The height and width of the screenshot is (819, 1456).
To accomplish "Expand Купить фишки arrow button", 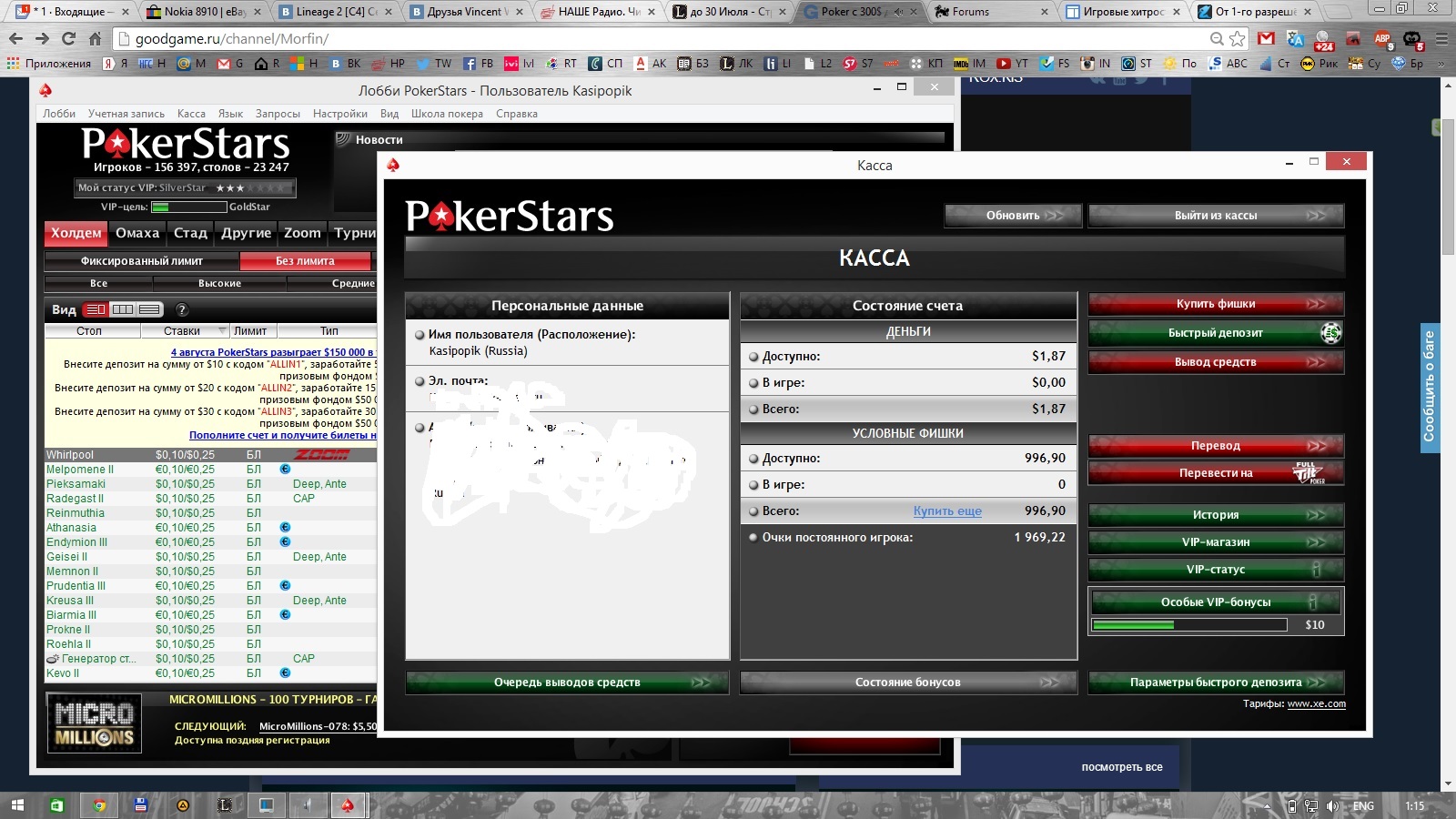I will (x=1317, y=304).
